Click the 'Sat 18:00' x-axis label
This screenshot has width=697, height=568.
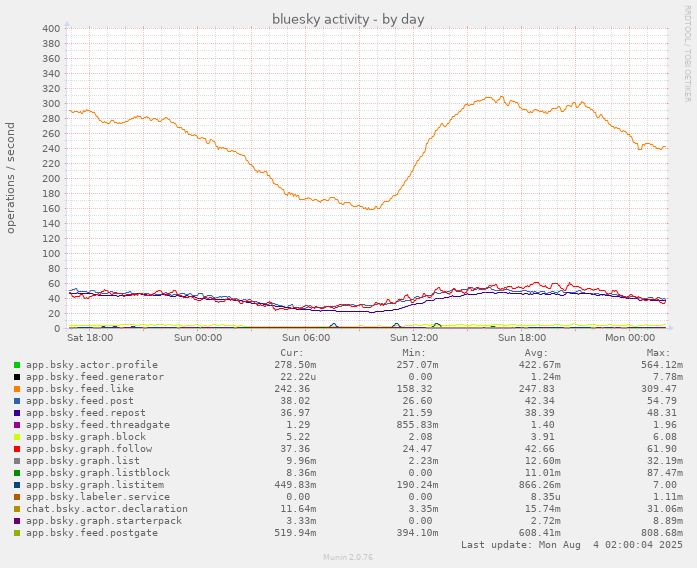tap(90, 338)
